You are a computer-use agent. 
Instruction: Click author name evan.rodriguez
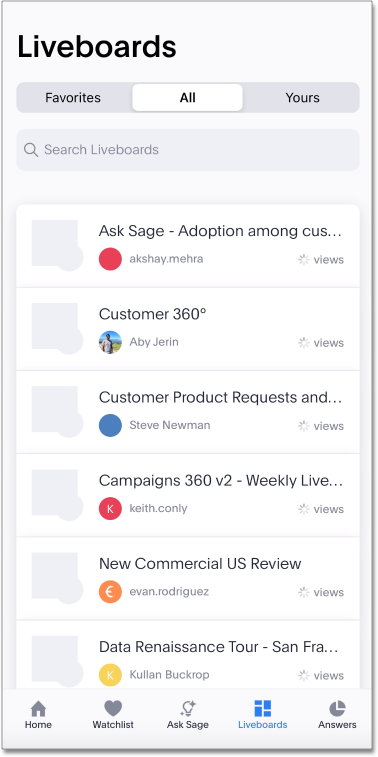[169, 591]
